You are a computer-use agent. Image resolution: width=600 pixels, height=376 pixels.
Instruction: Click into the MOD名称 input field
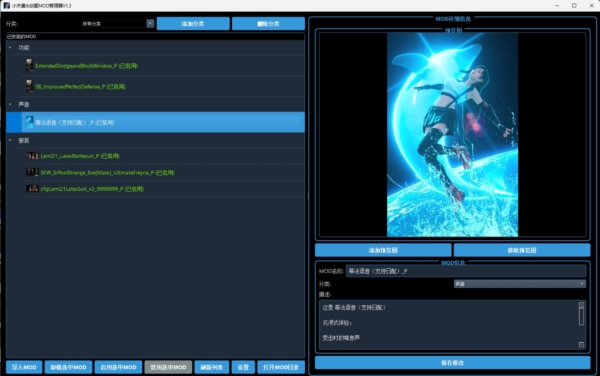point(466,271)
